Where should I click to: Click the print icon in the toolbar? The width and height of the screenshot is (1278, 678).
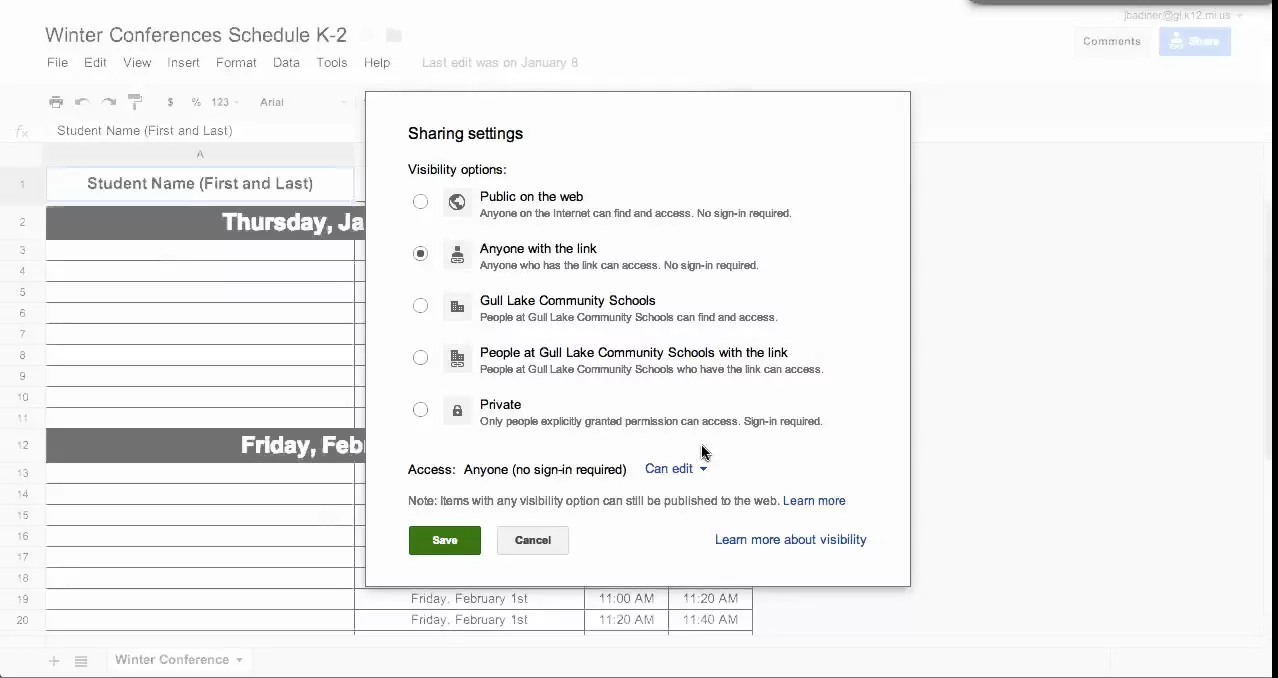pos(56,102)
